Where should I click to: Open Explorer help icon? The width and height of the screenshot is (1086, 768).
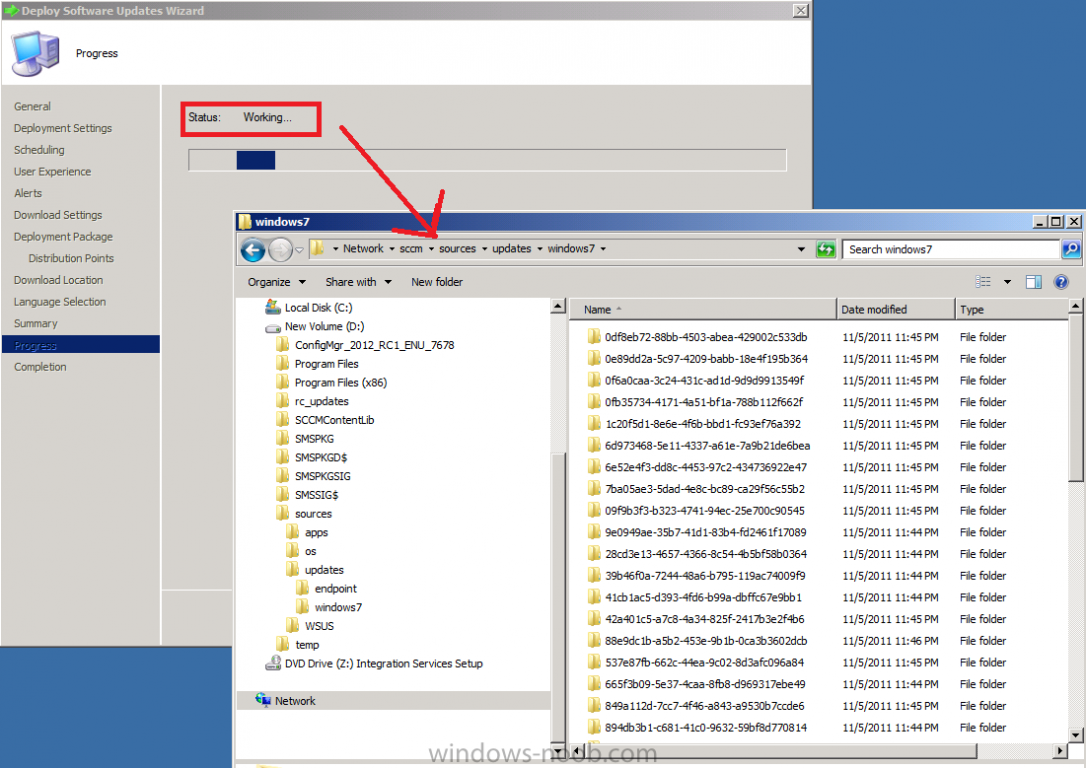coord(1060,281)
